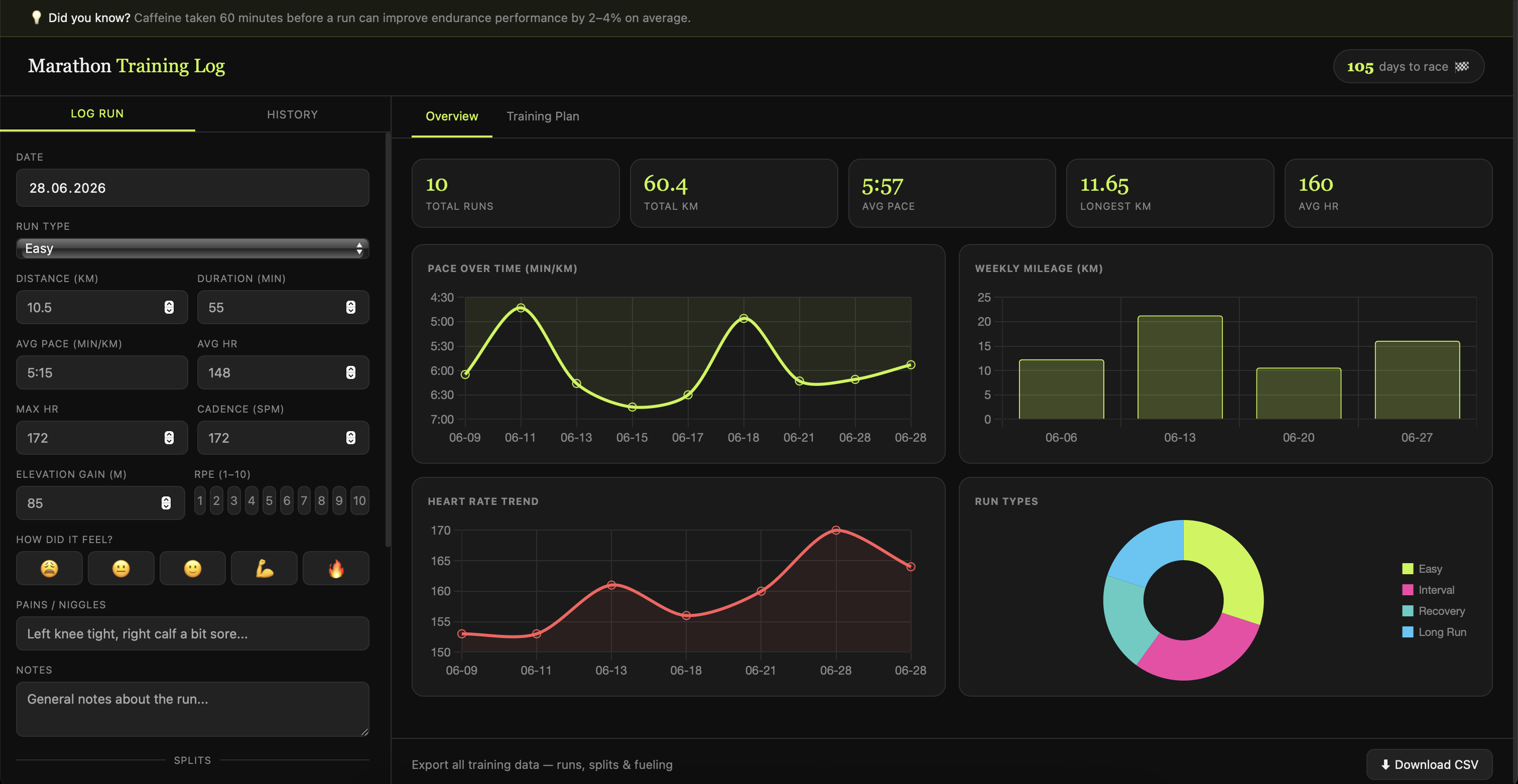The width and height of the screenshot is (1518, 784).
Task: Switch to the History tab
Action: click(x=292, y=114)
